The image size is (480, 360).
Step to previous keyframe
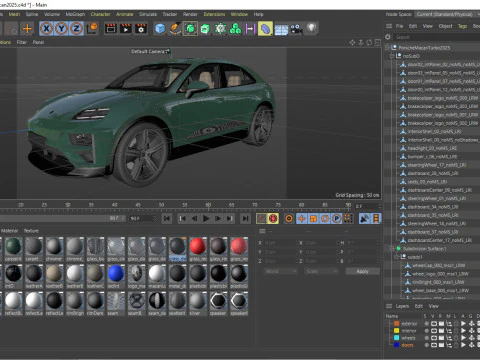(182, 218)
